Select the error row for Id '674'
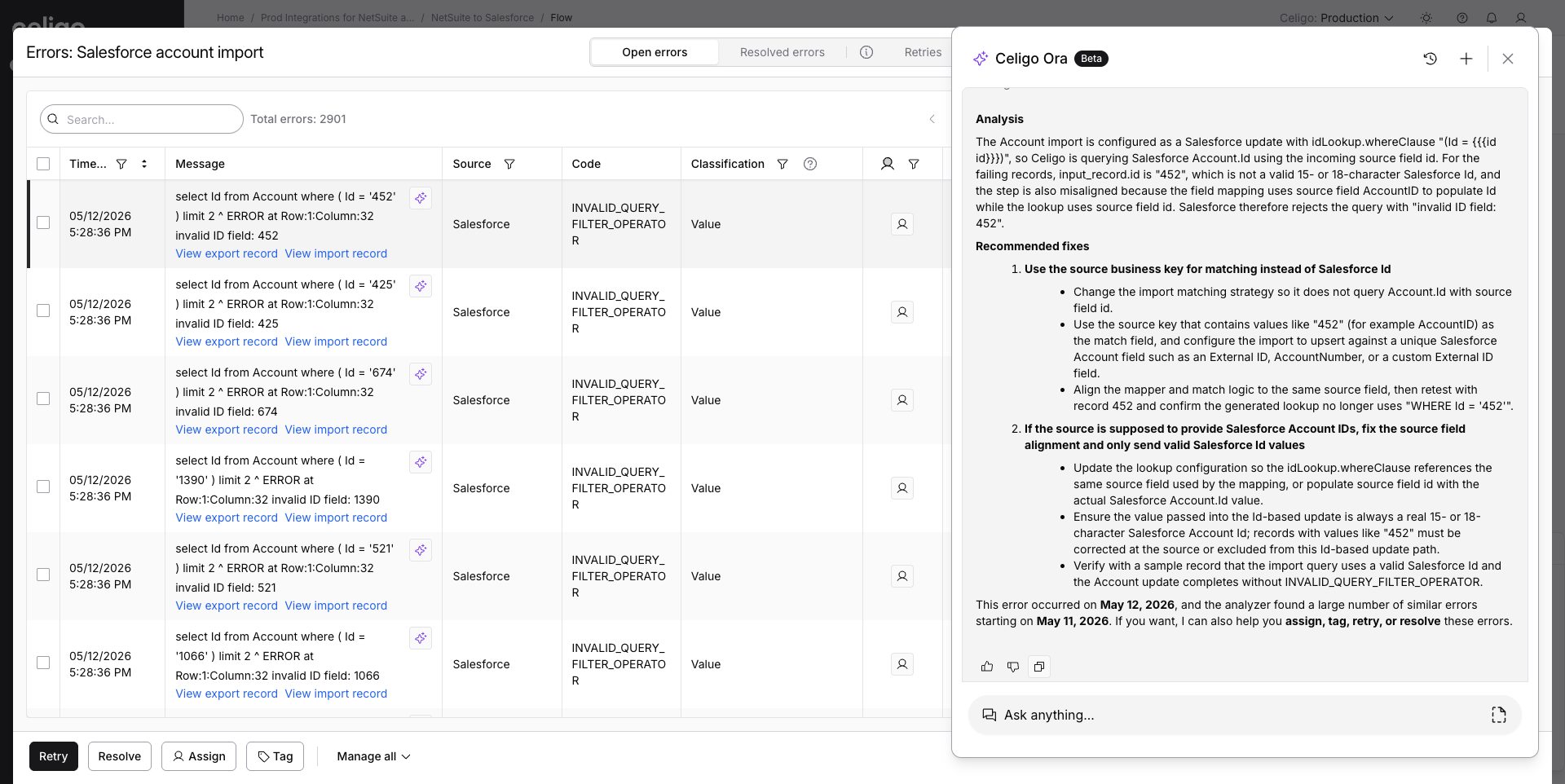 click(x=43, y=399)
